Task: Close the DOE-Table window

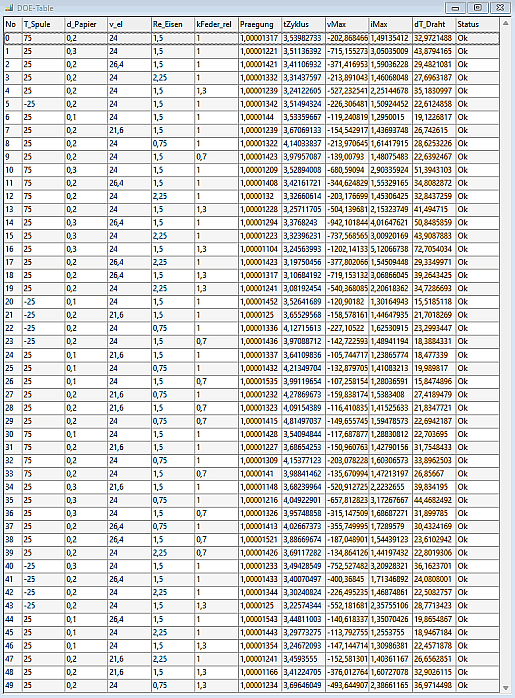Action: pyautogui.click(x=500, y=8)
